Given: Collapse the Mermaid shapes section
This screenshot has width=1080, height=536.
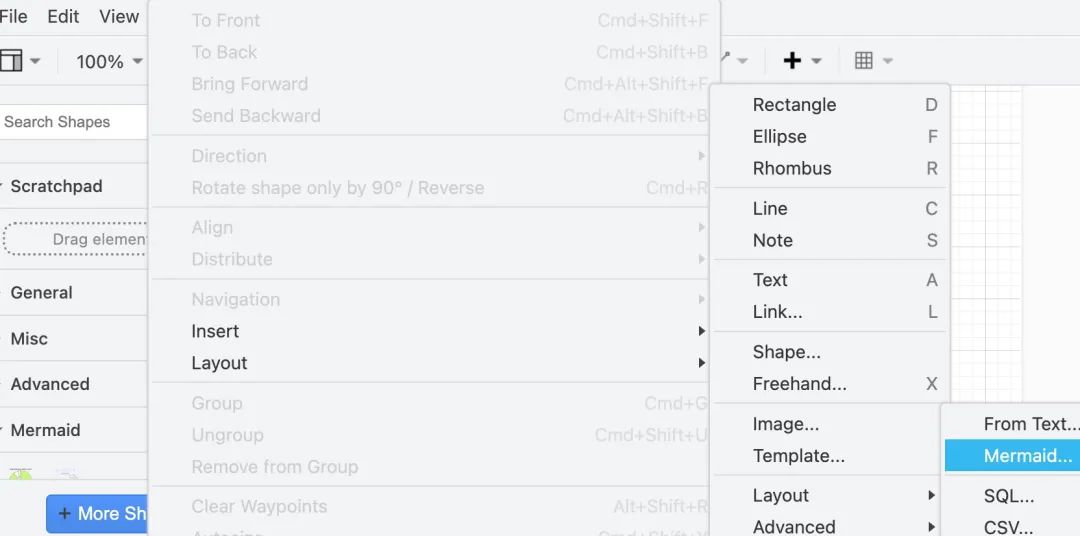Looking at the screenshot, I should tap(45, 430).
